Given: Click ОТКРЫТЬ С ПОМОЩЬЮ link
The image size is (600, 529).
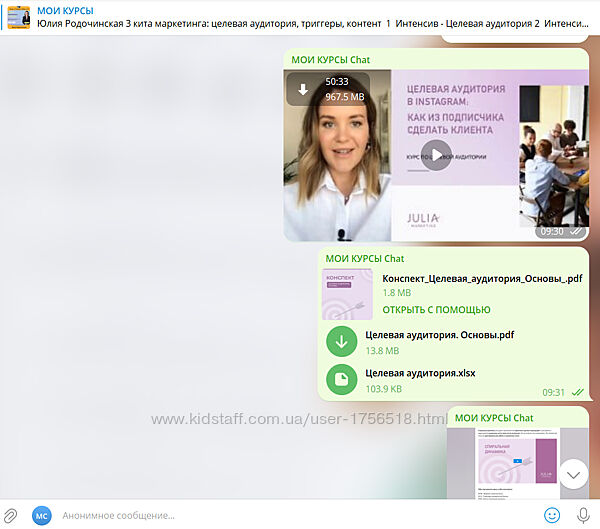Looking at the screenshot, I should 436,310.
